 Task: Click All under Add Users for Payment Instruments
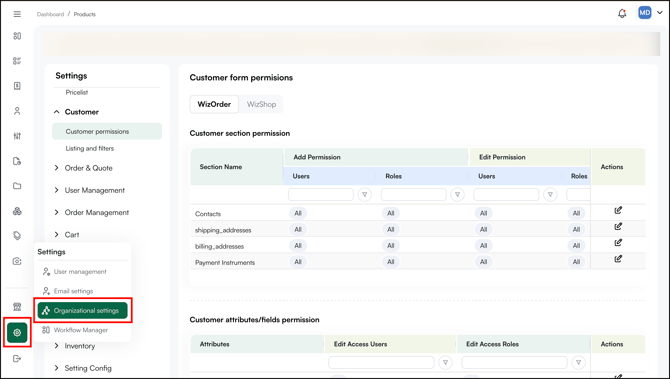(x=298, y=262)
